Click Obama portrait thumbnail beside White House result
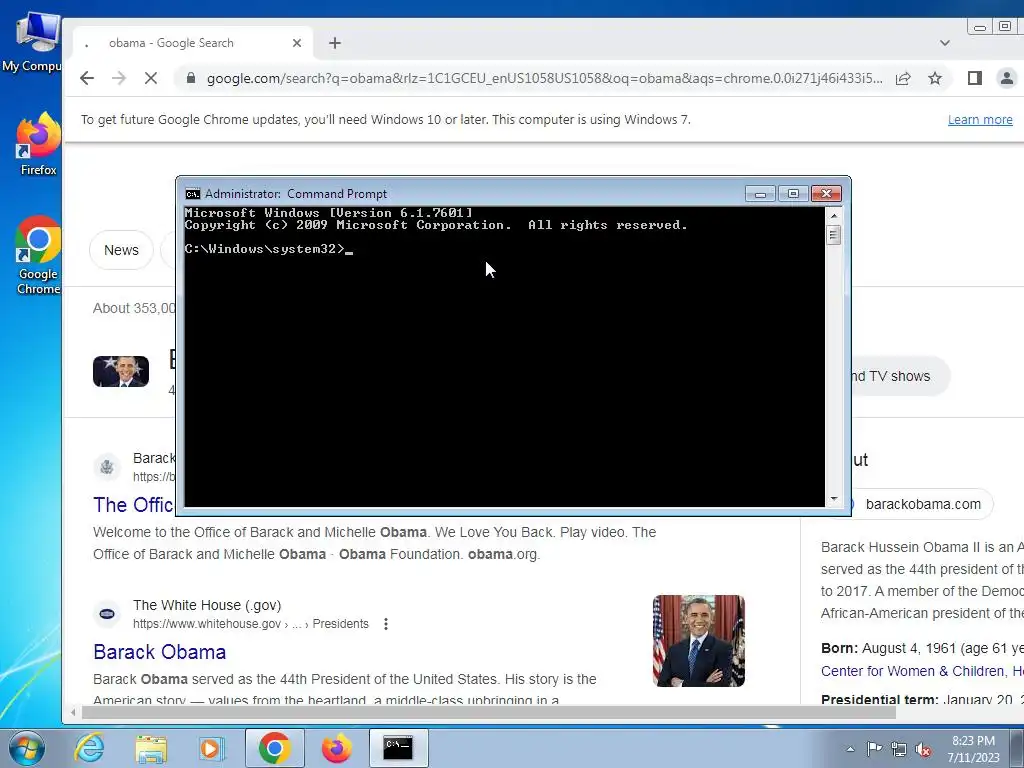 pyautogui.click(x=699, y=641)
